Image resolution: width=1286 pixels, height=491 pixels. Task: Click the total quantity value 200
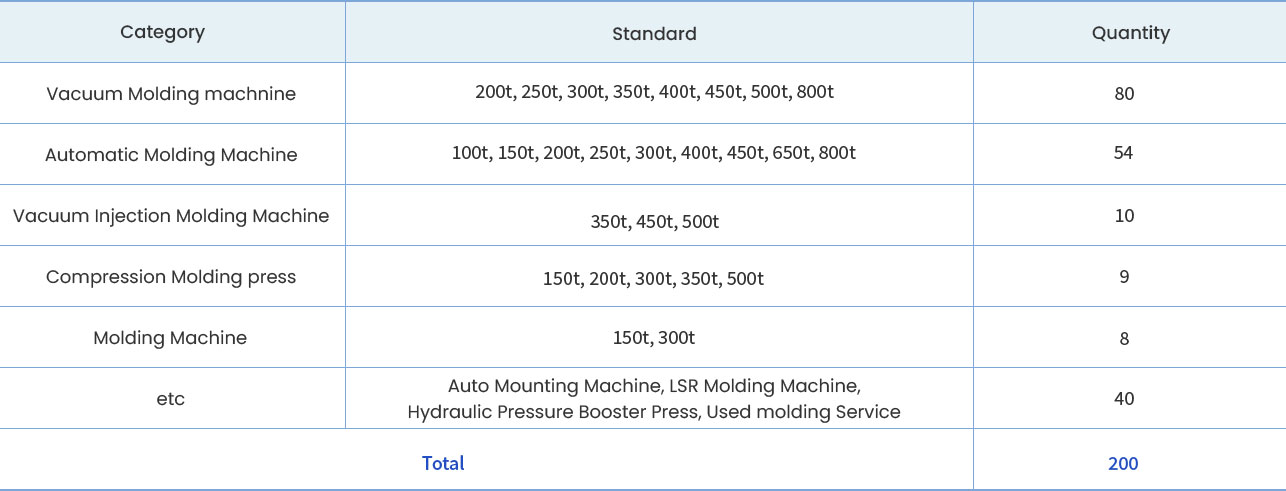[x=1123, y=463]
